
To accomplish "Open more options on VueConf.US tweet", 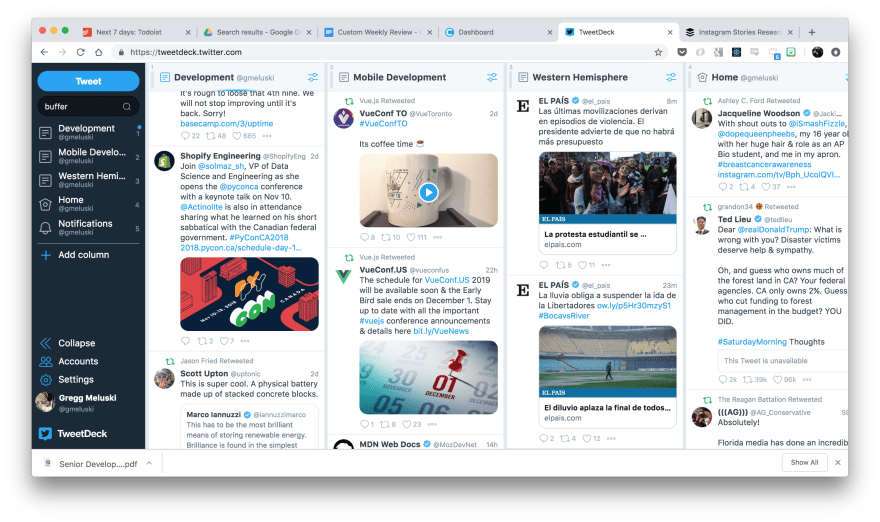I will point(432,424).
